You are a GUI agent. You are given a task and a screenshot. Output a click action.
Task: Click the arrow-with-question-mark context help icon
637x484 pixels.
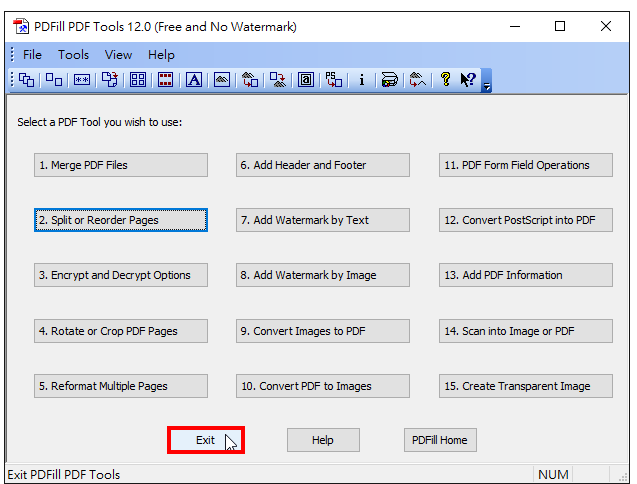pyautogui.click(x=468, y=80)
